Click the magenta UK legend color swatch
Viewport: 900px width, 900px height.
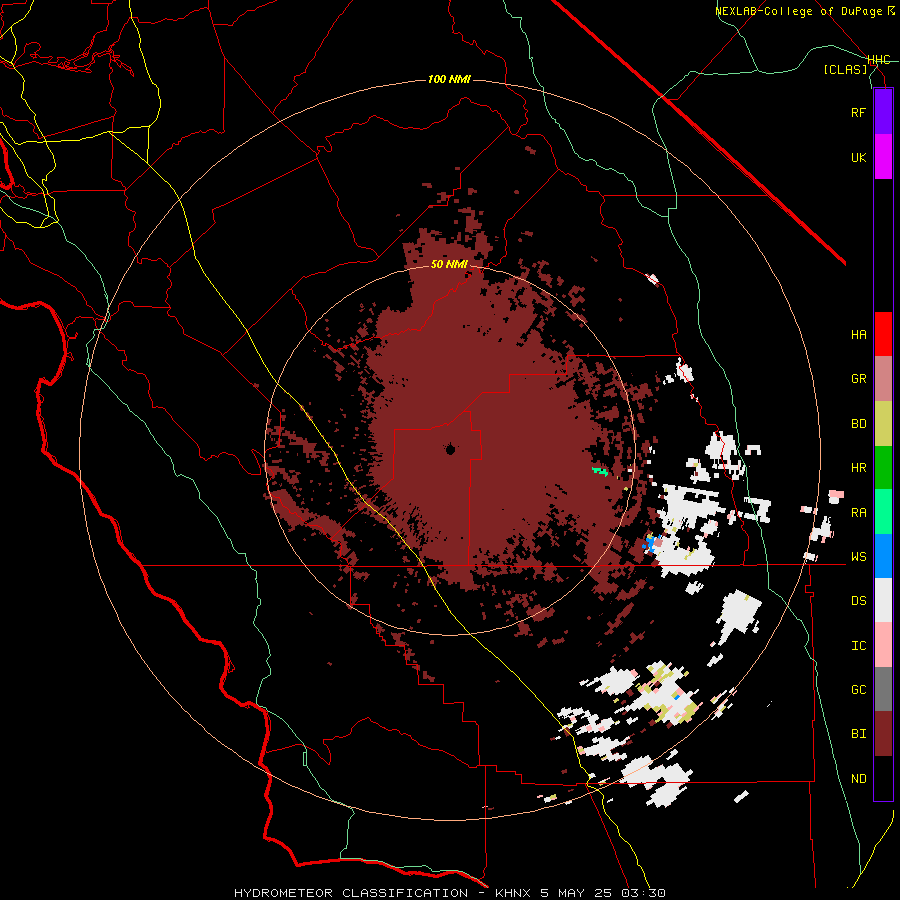pos(883,157)
